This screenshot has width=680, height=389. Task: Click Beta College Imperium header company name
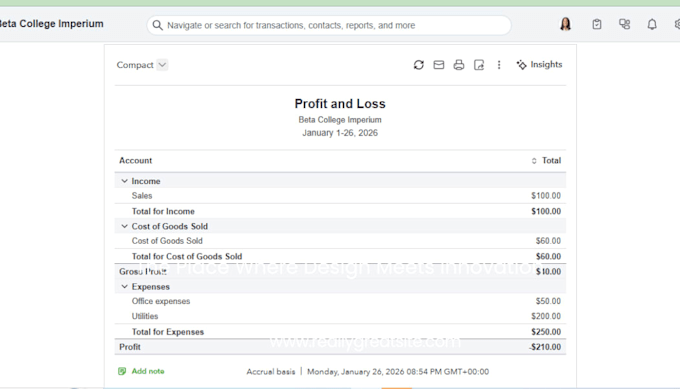click(52, 23)
